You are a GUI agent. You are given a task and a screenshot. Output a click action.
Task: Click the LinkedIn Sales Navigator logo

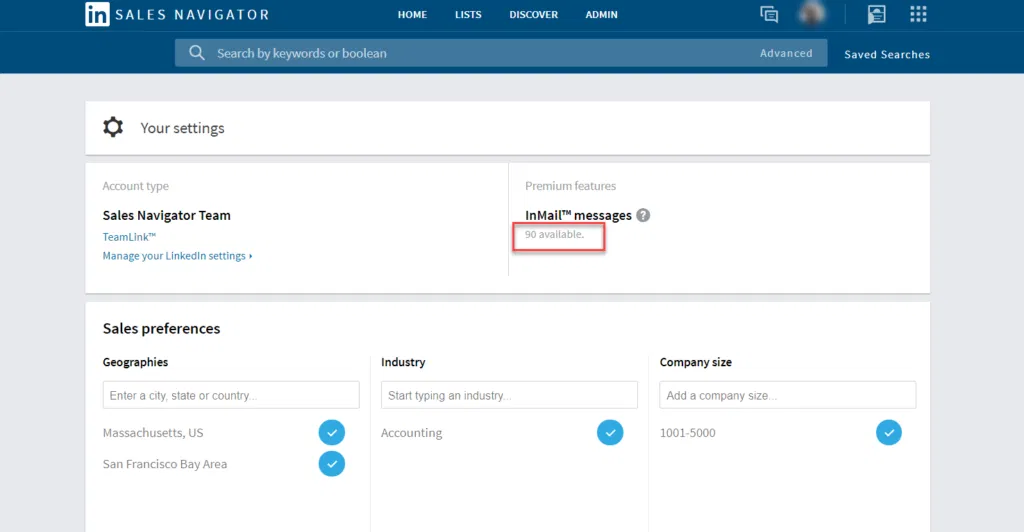coord(177,14)
